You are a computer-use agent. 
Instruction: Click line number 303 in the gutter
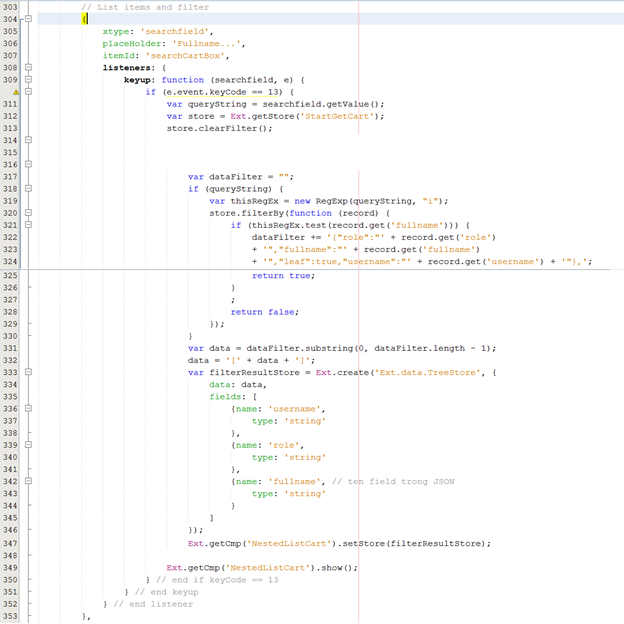(10, 7)
